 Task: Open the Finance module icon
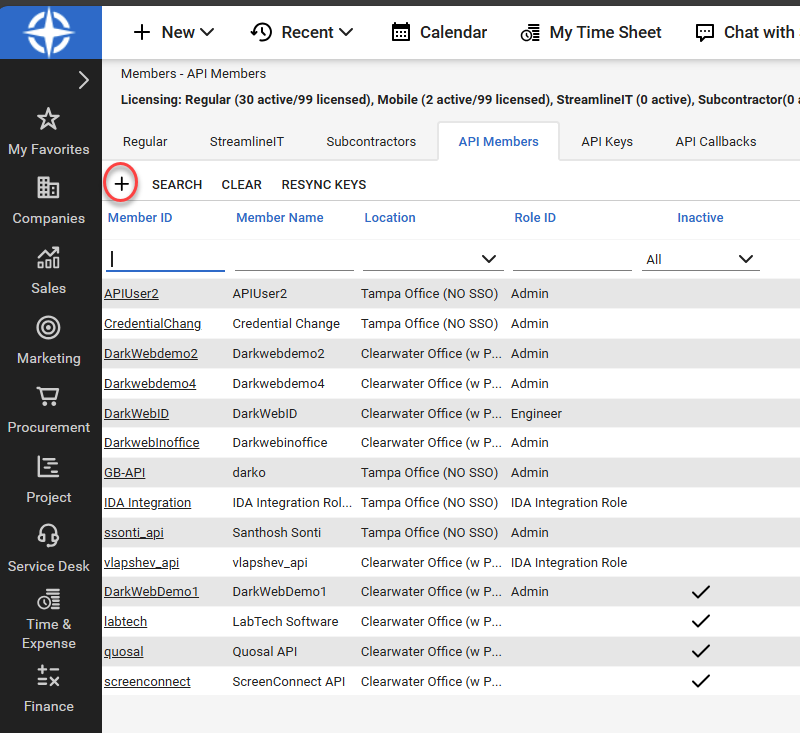48,676
